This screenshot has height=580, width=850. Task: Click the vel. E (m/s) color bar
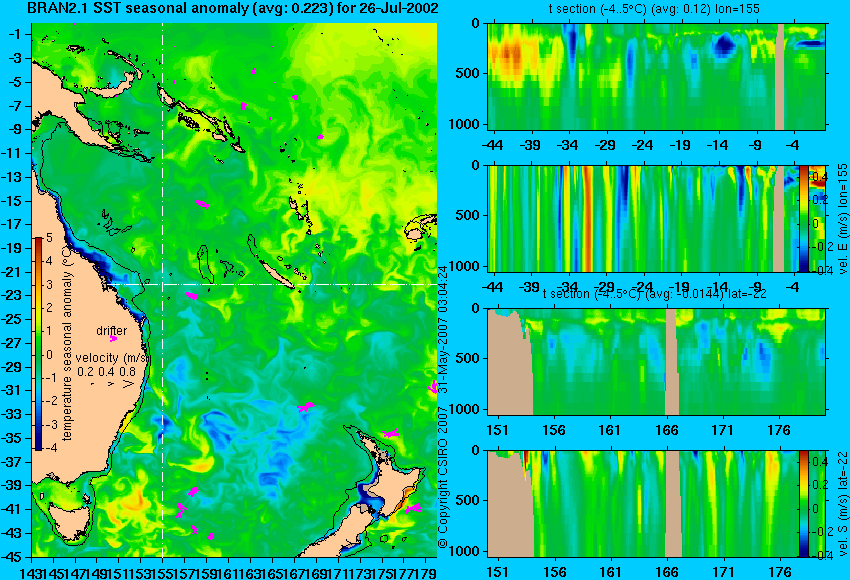804,218
